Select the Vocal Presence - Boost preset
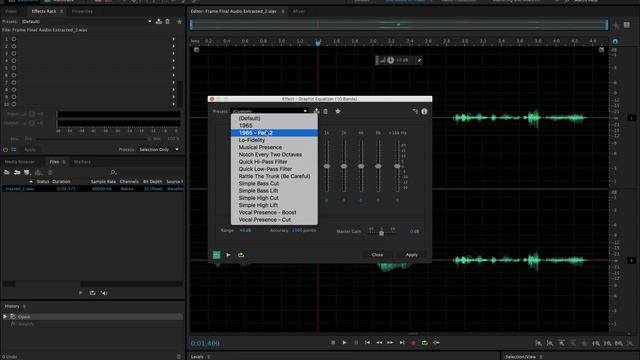Image resolution: width=640 pixels, height=360 pixels. point(267,213)
